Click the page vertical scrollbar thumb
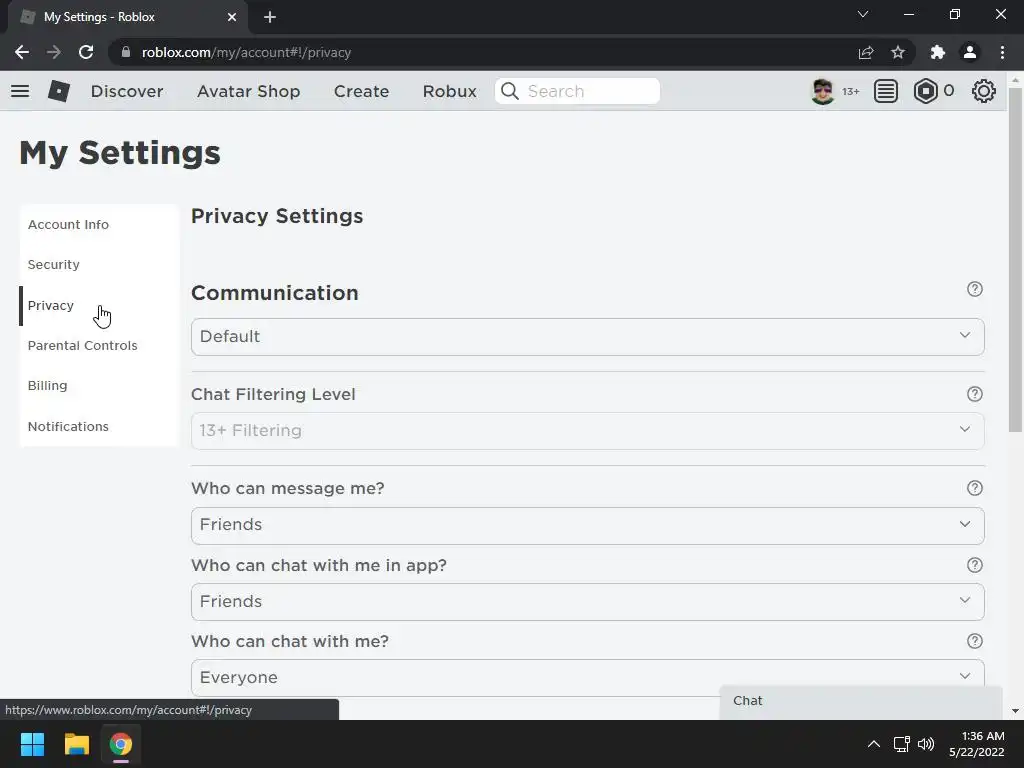This screenshot has height=768, width=1024. (1015, 260)
